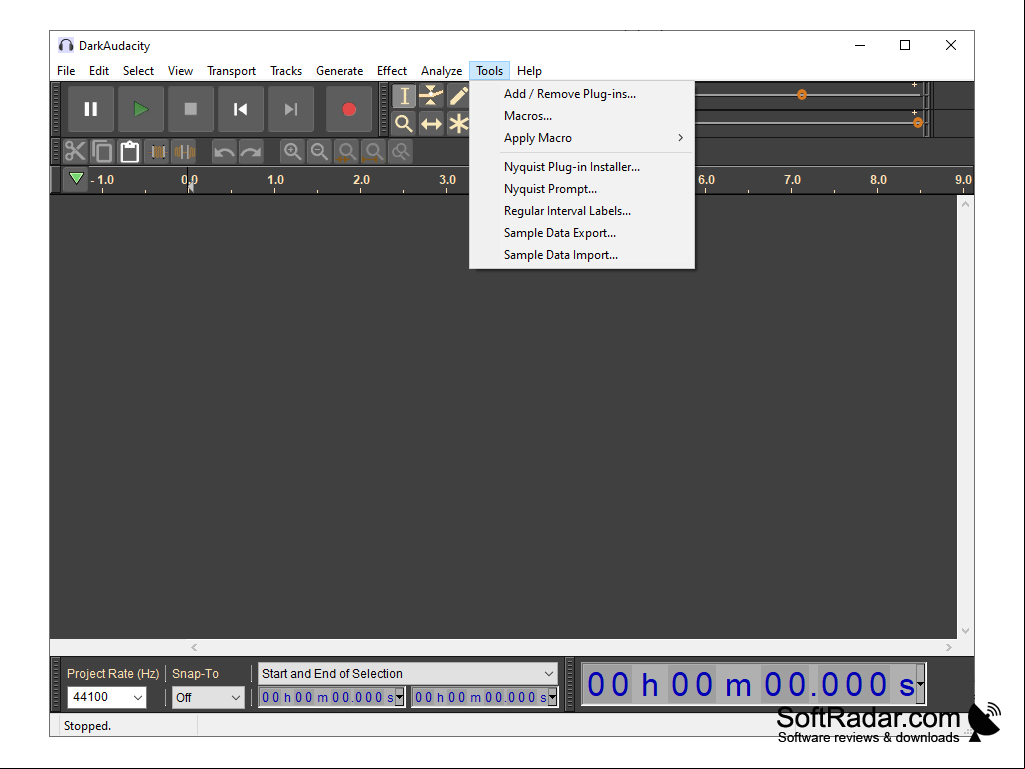Click the Zoom Toggle icon
The height and width of the screenshot is (769, 1025).
click(x=400, y=152)
